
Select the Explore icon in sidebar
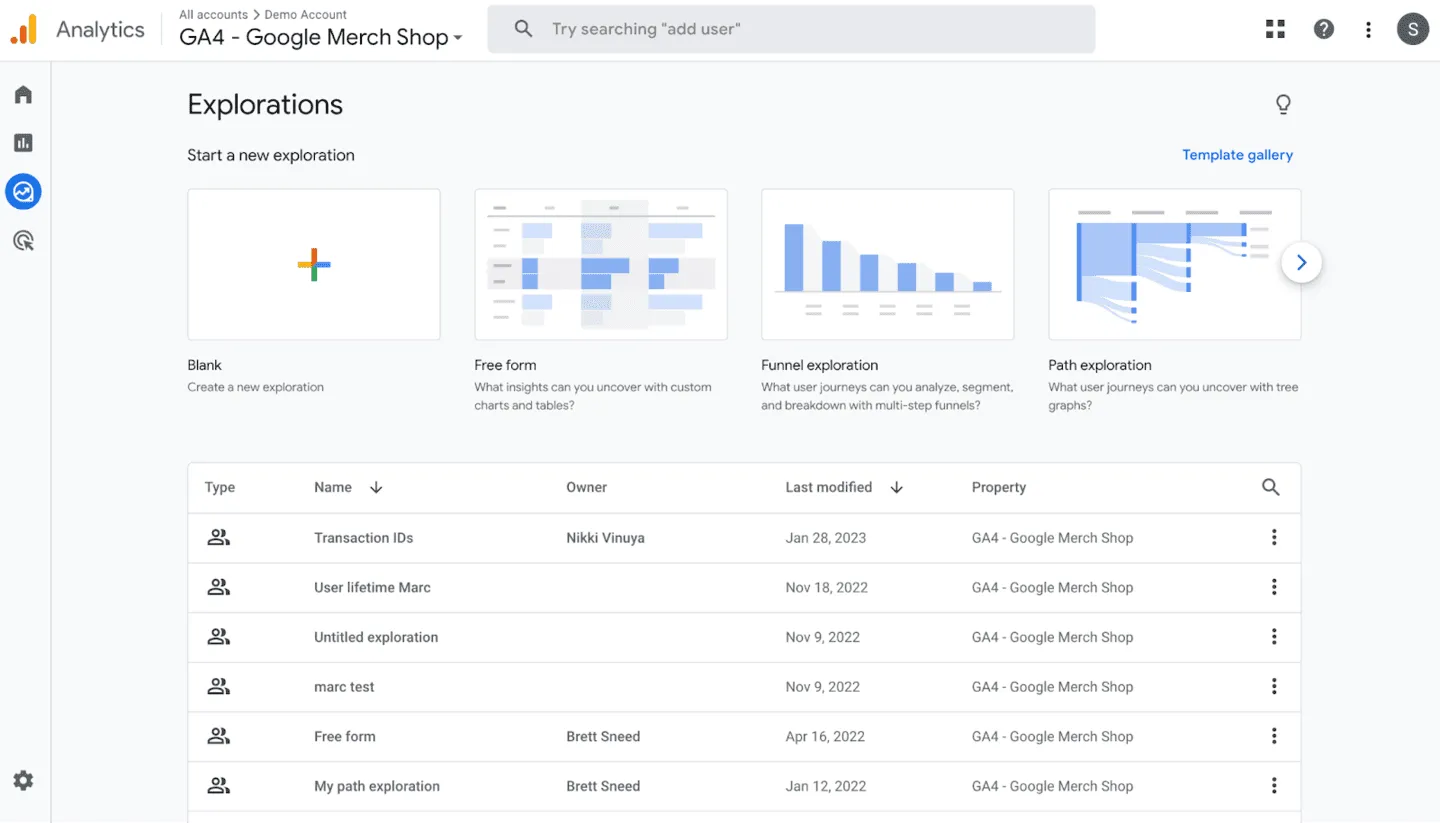(23, 191)
